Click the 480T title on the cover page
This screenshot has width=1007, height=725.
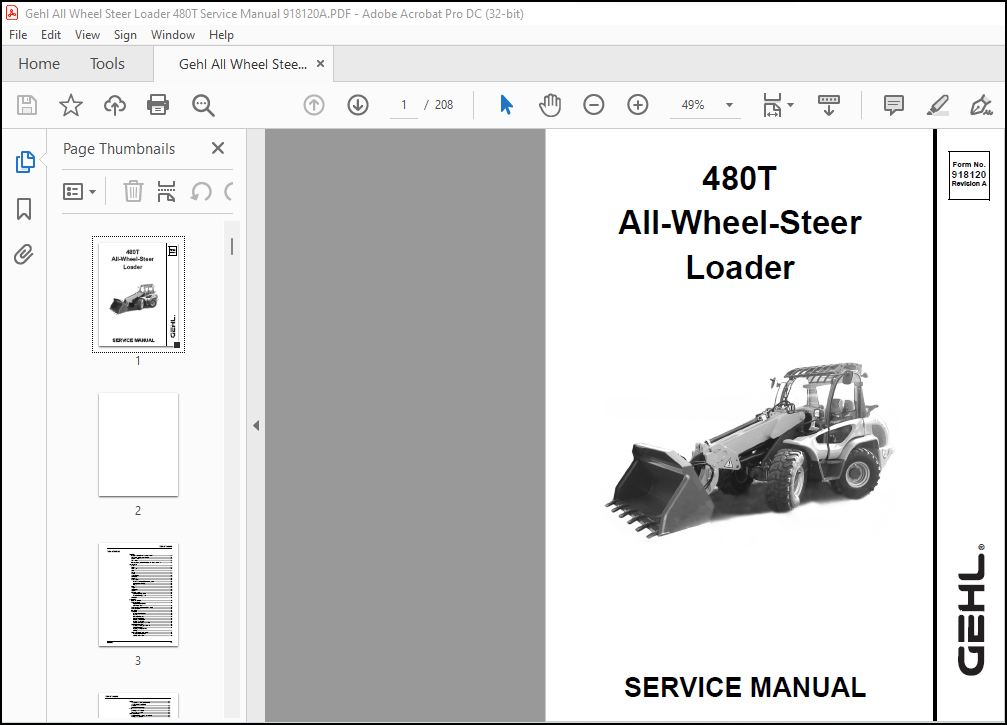click(739, 178)
